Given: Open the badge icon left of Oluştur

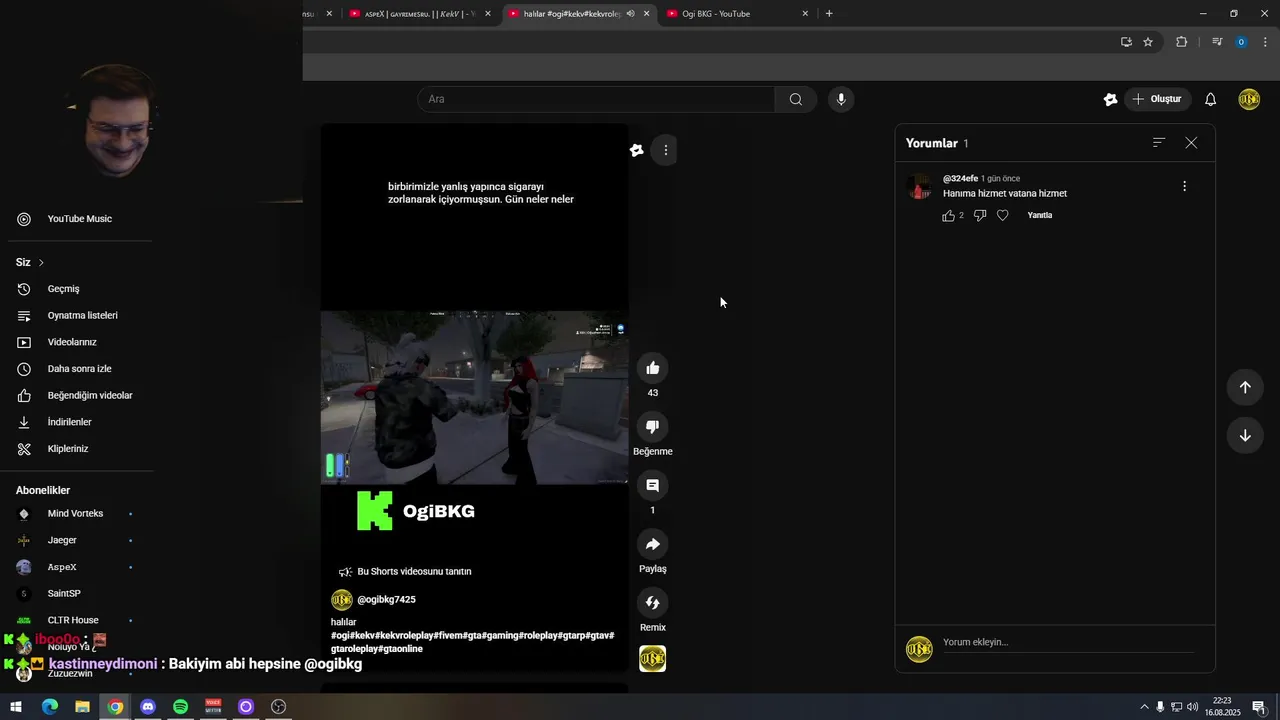Looking at the screenshot, I should pos(1110,99).
